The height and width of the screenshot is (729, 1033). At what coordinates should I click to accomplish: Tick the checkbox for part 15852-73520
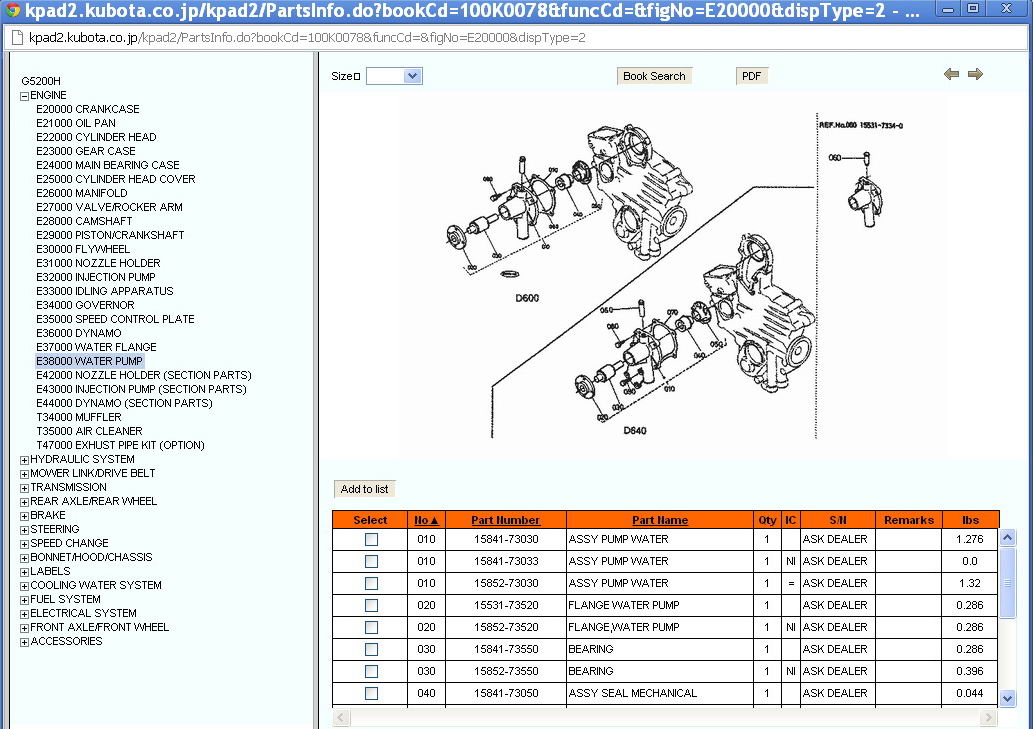click(372, 628)
